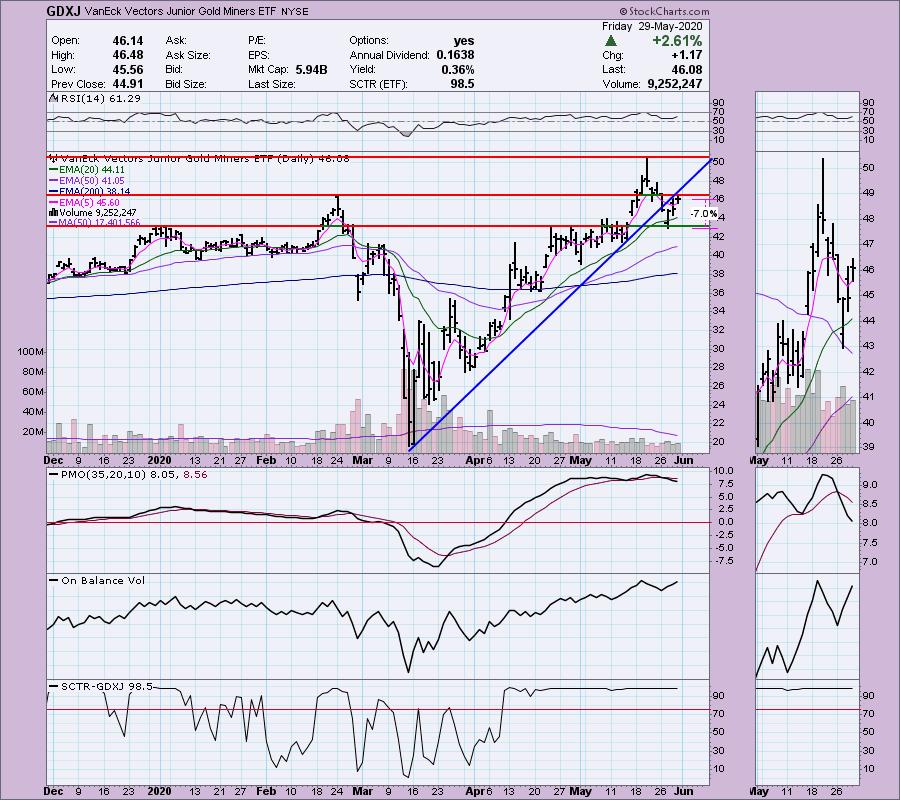The width and height of the screenshot is (900, 800).
Task: Select the Yield value 0.36%
Action: click(458, 69)
